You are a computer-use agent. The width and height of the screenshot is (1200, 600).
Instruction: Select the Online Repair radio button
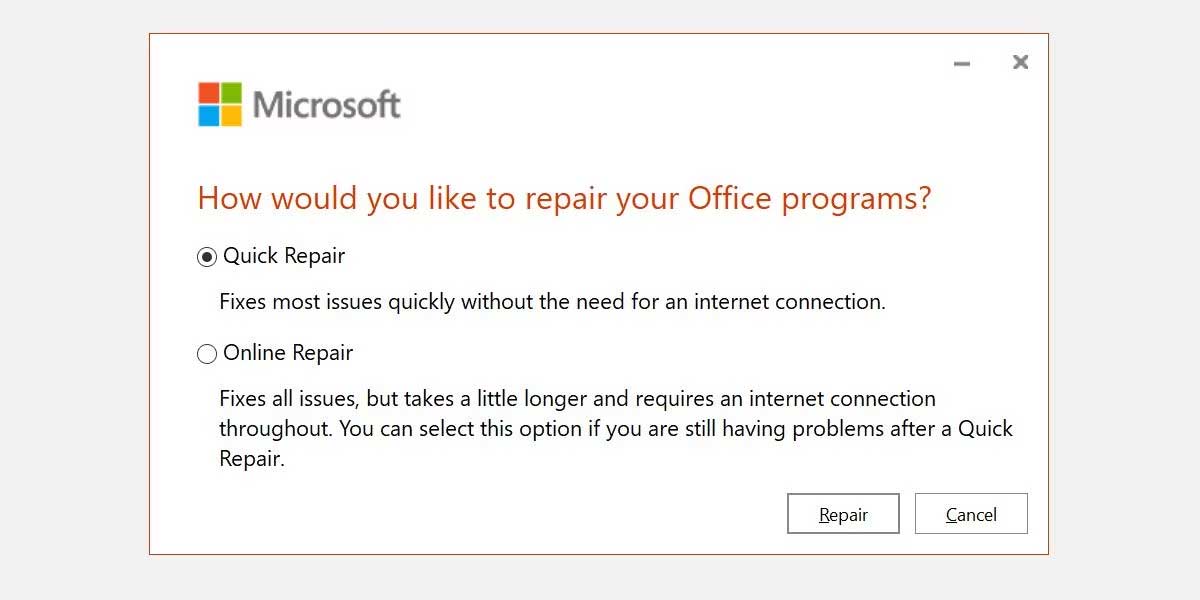click(x=207, y=353)
